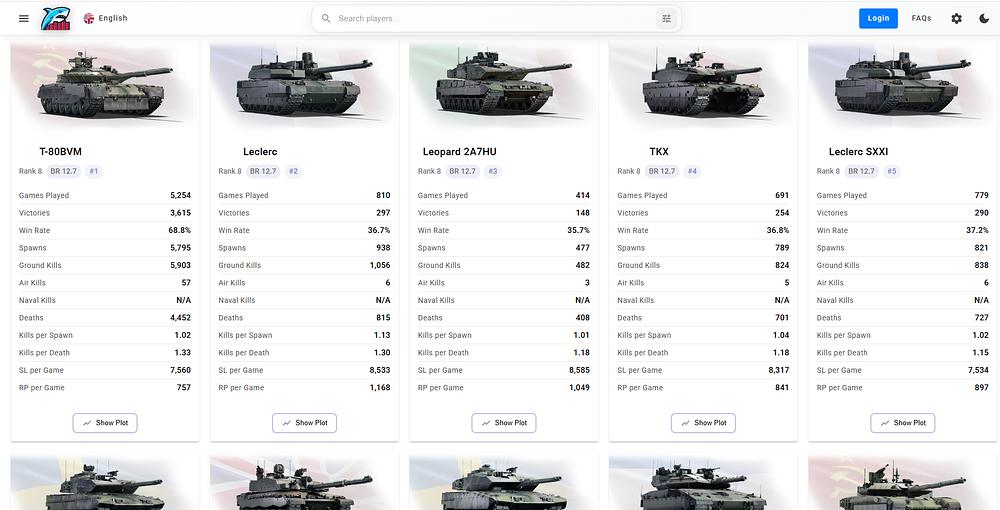
Task: Show Plot for TKX
Action: tap(703, 423)
